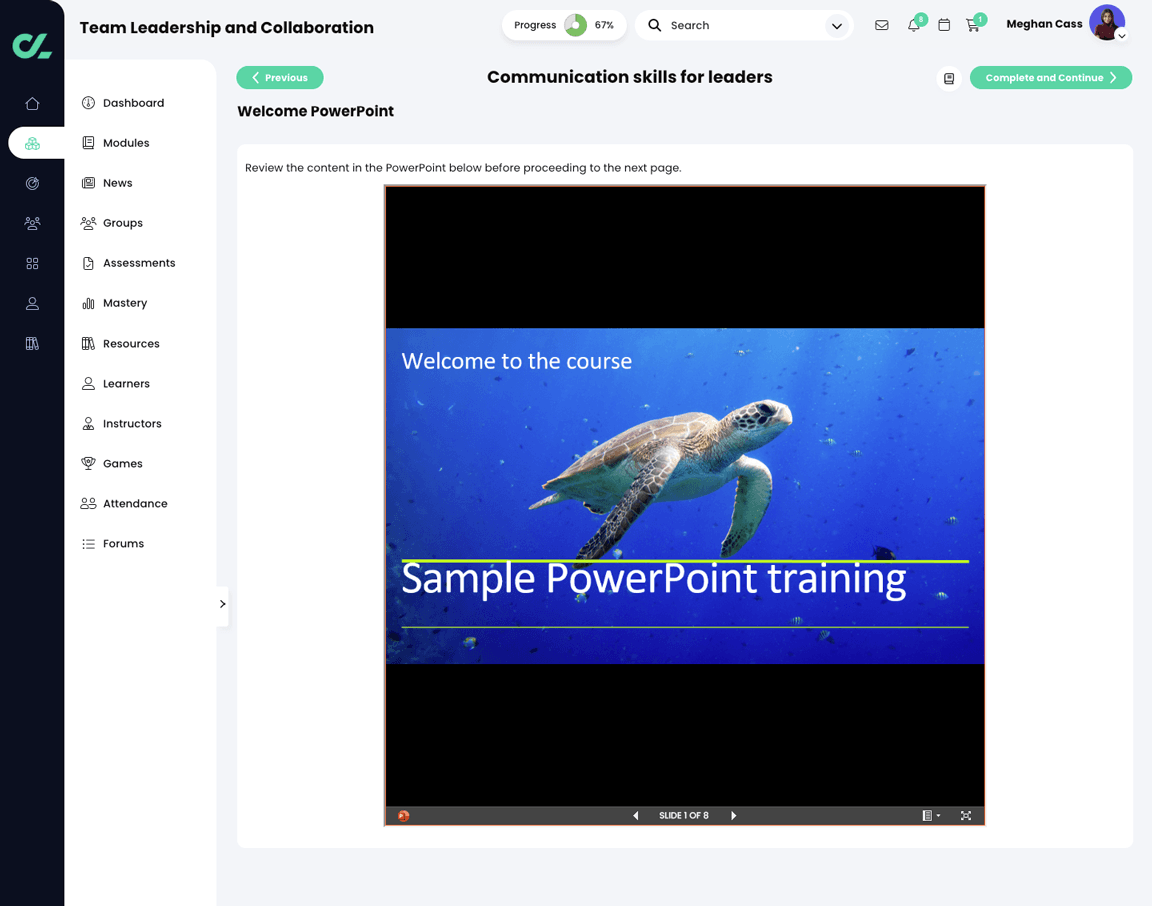Open Forums from the course menu
Viewport: 1152px width, 906px height.
124,543
